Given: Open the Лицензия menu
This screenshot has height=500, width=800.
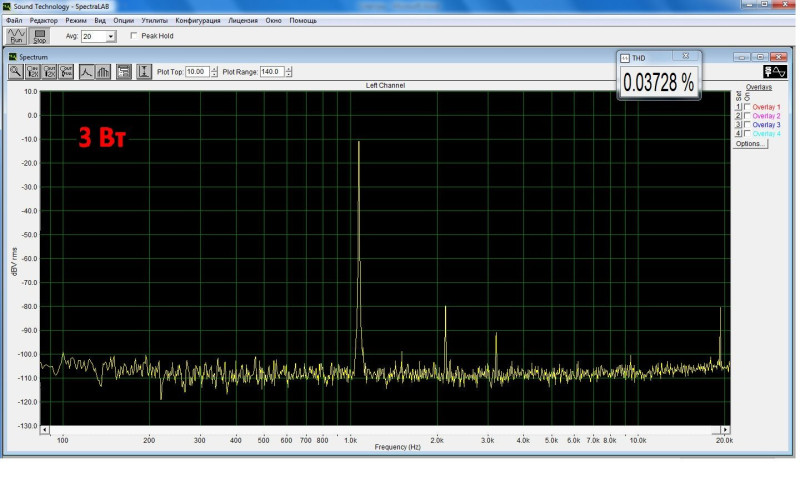Looking at the screenshot, I should (x=243, y=20).
